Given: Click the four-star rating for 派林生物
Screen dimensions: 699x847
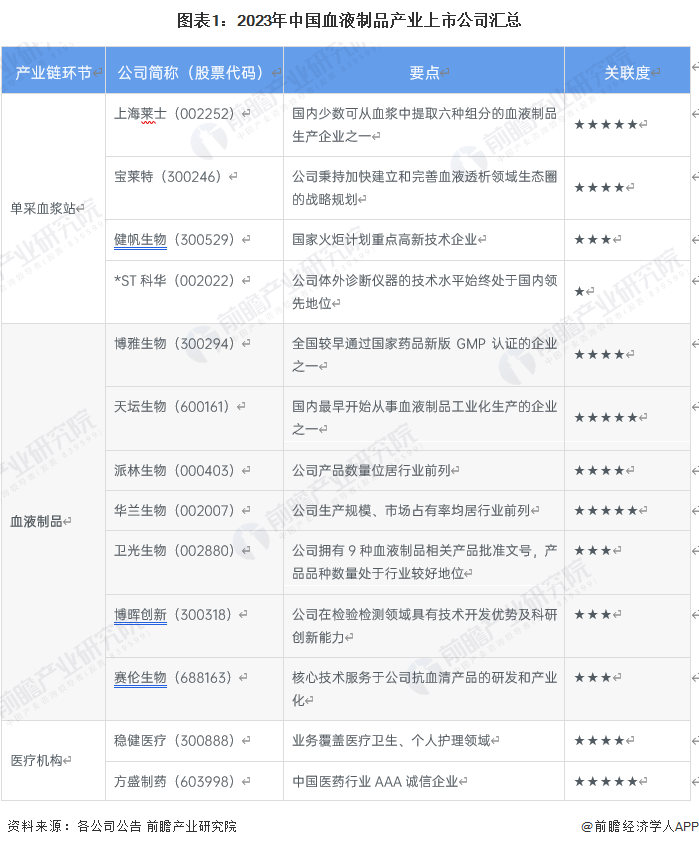Looking at the screenshot, I should [x=600, y=470].
